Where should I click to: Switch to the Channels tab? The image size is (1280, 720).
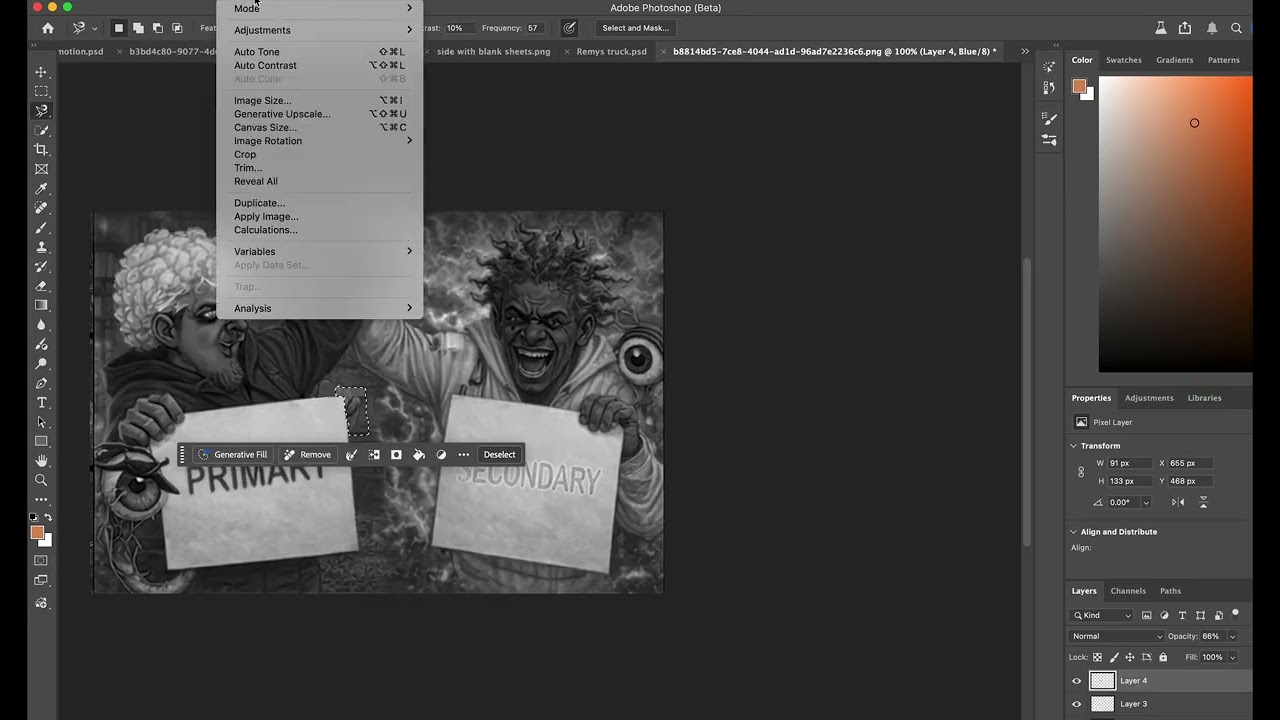[1128, 591]
